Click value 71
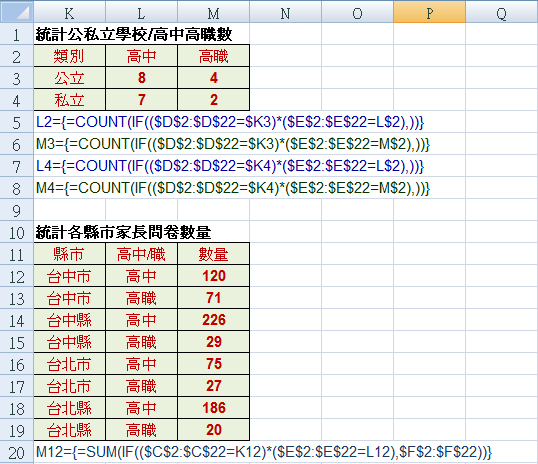The image size is (538, 464). click(x=213, y=298)
